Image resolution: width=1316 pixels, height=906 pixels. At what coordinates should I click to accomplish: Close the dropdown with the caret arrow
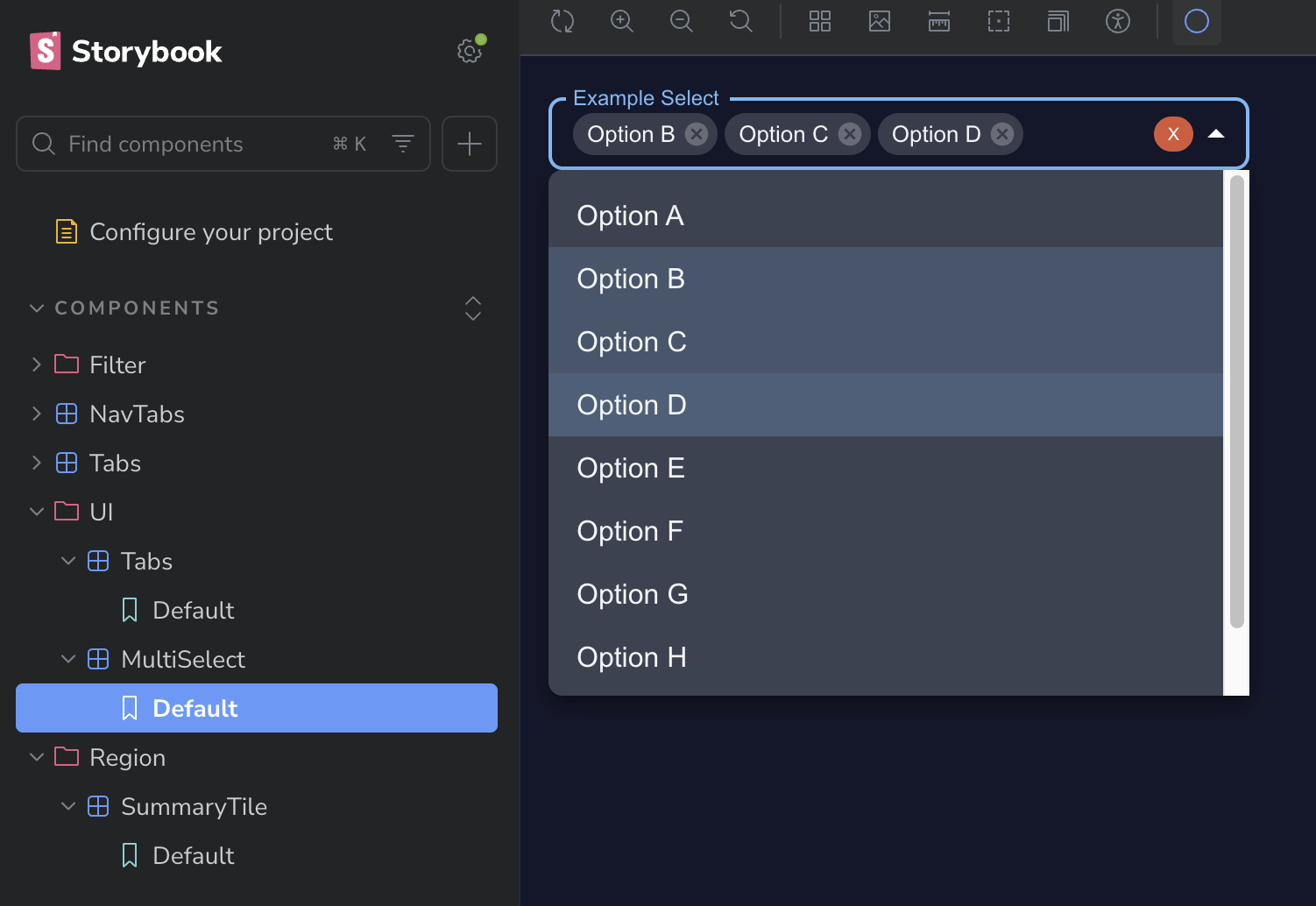(1215, 134)
